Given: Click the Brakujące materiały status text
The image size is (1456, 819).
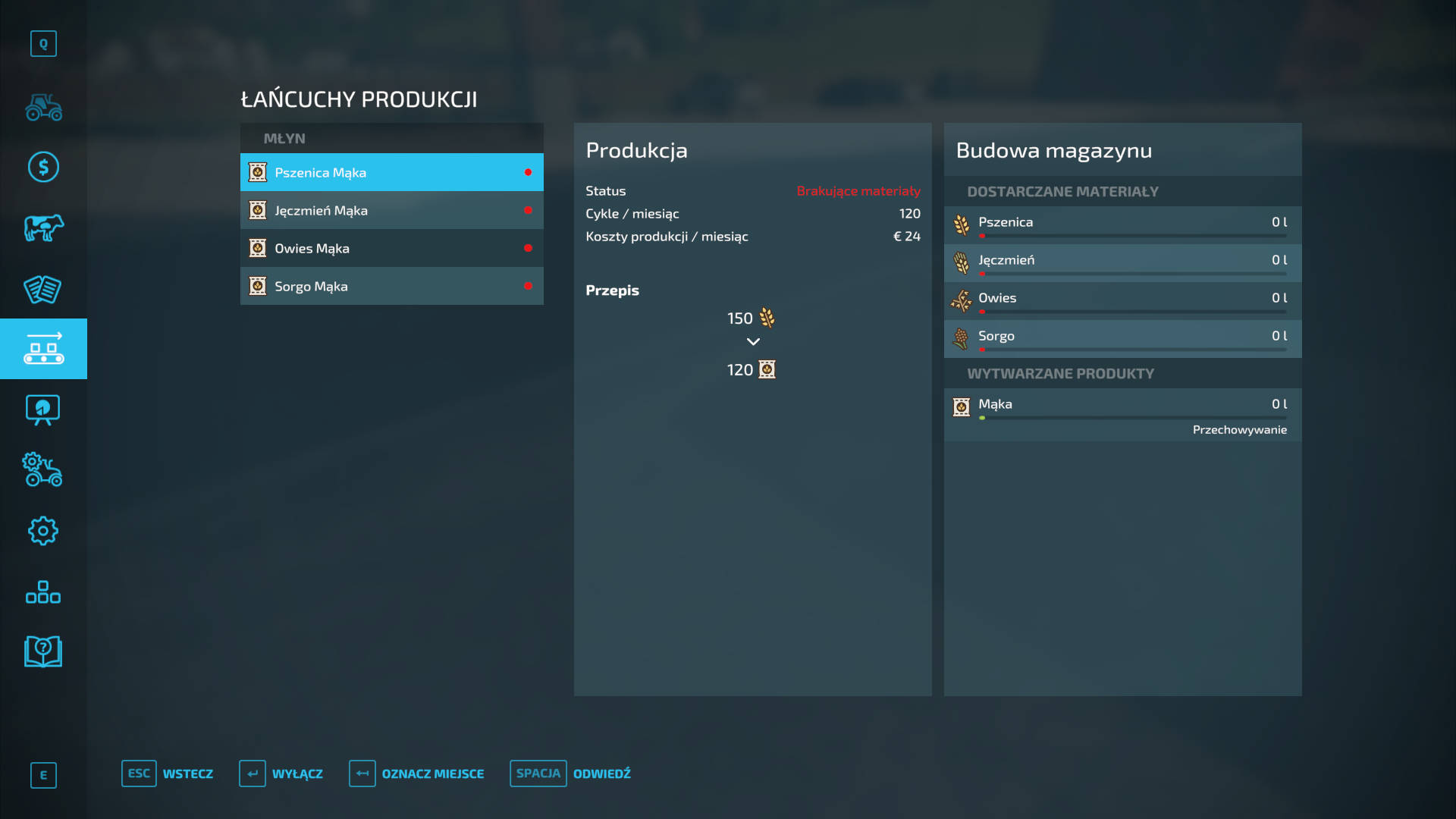Looking at the screenshot, I should click(858, 191).
